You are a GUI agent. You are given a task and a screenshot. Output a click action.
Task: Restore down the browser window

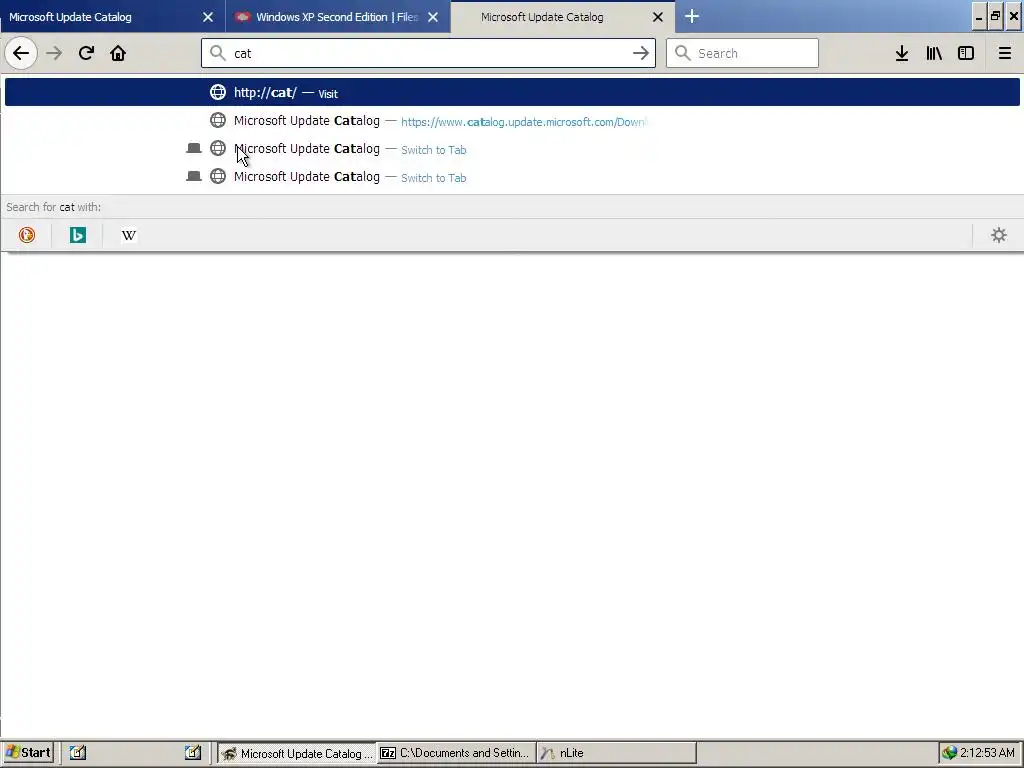[x=995, y=17]
